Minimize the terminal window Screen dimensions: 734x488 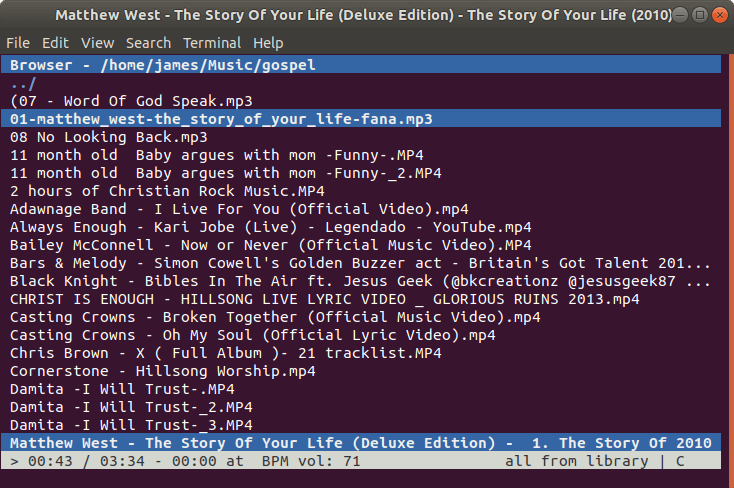pos(680,15)
